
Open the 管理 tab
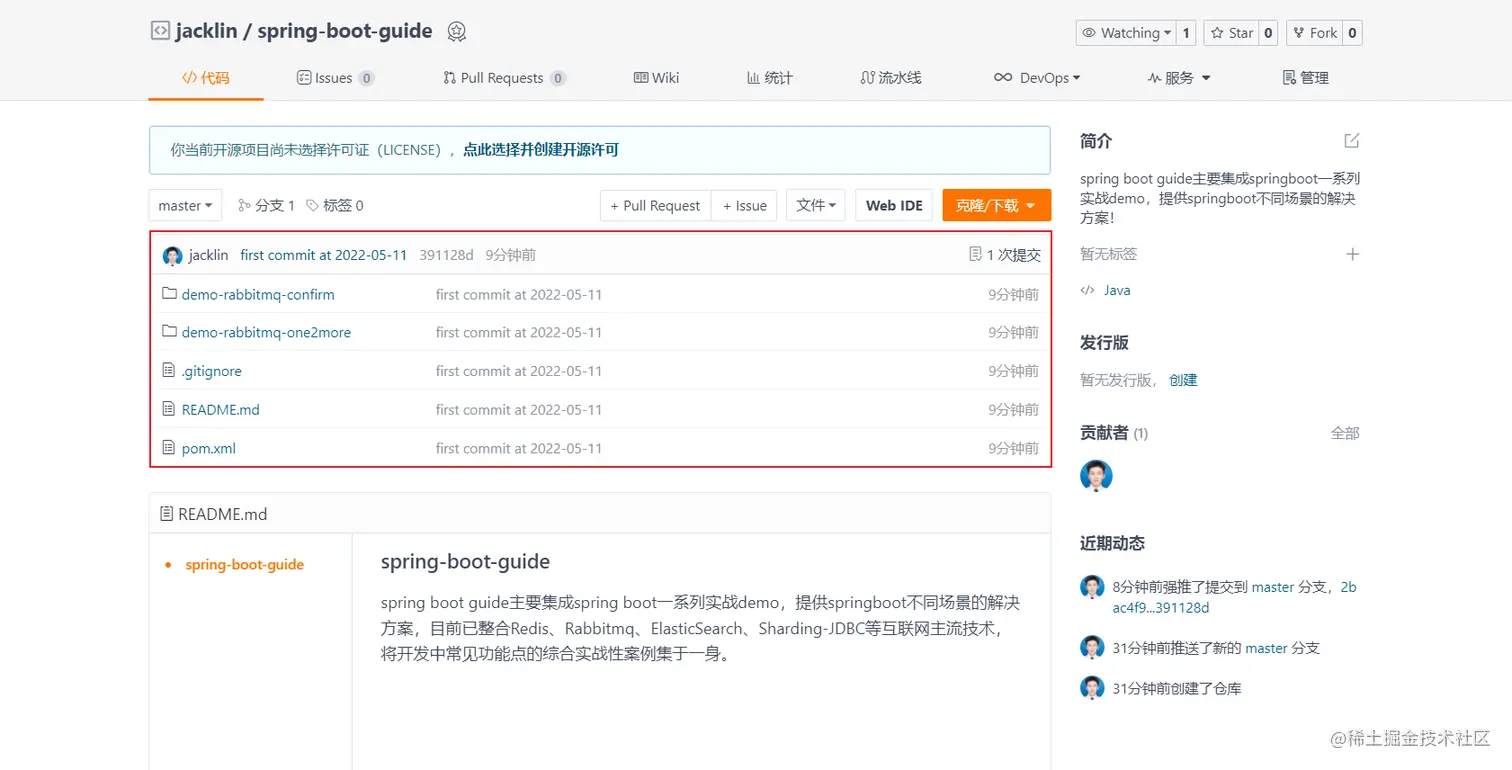[1306, 78]
